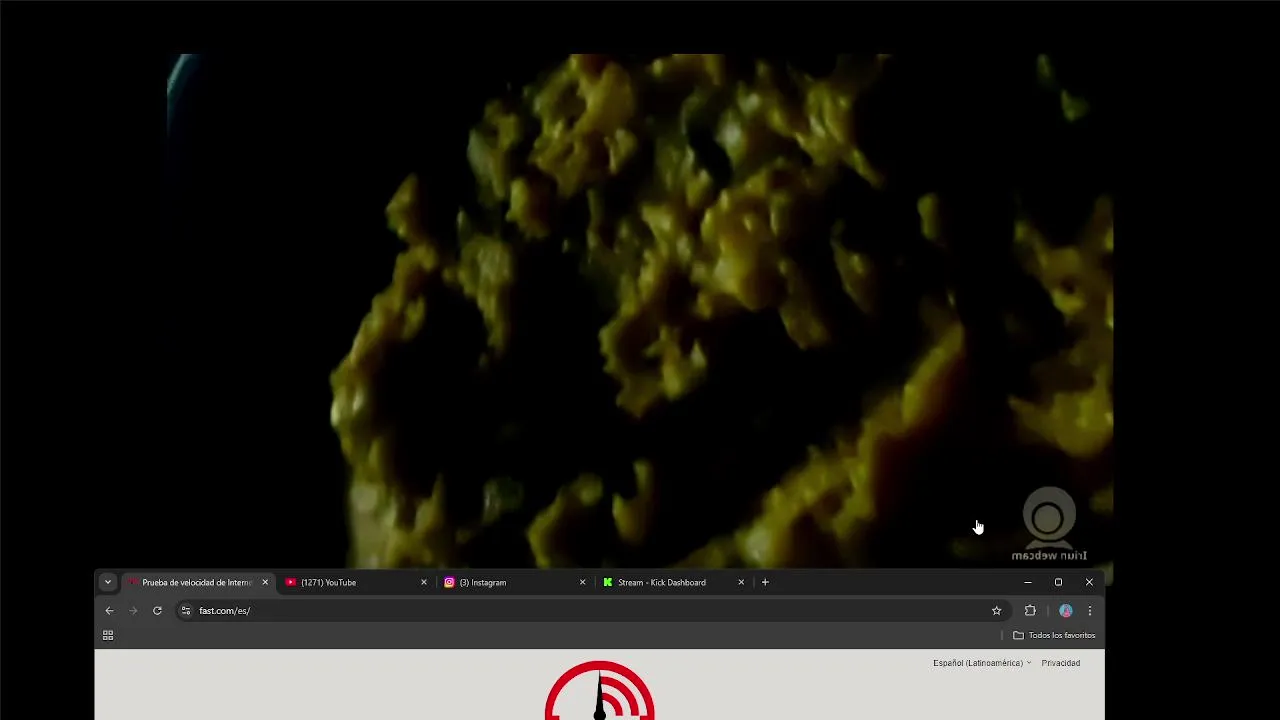The image size is (1280, 720).
Task: Switch to the (1271) YouTube tab
Action: tap(355, 582)
